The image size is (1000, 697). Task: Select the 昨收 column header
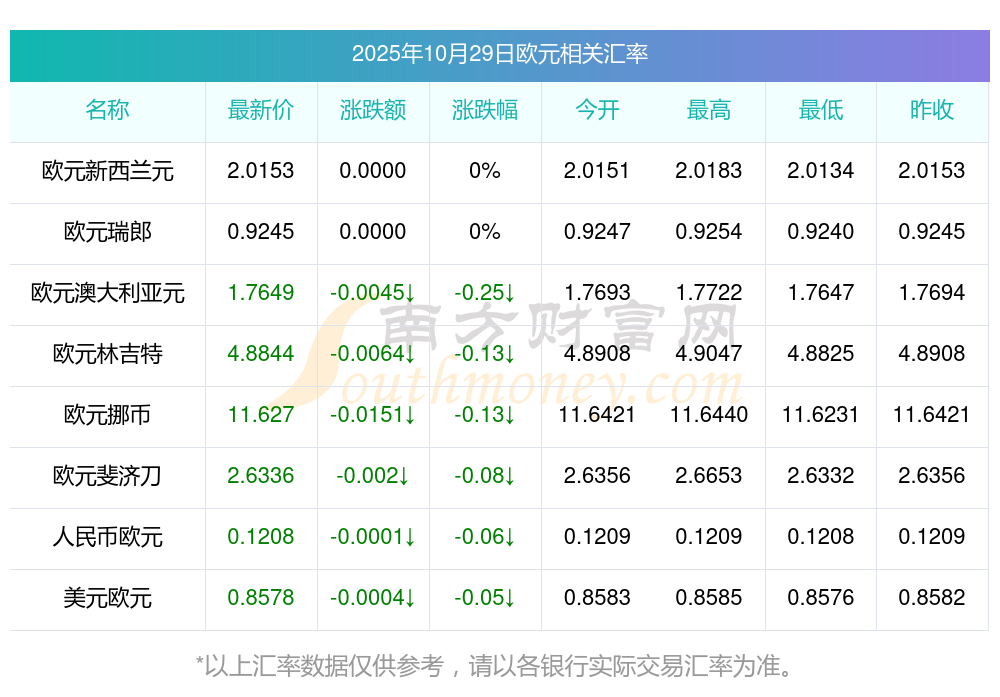coord(931,110)
